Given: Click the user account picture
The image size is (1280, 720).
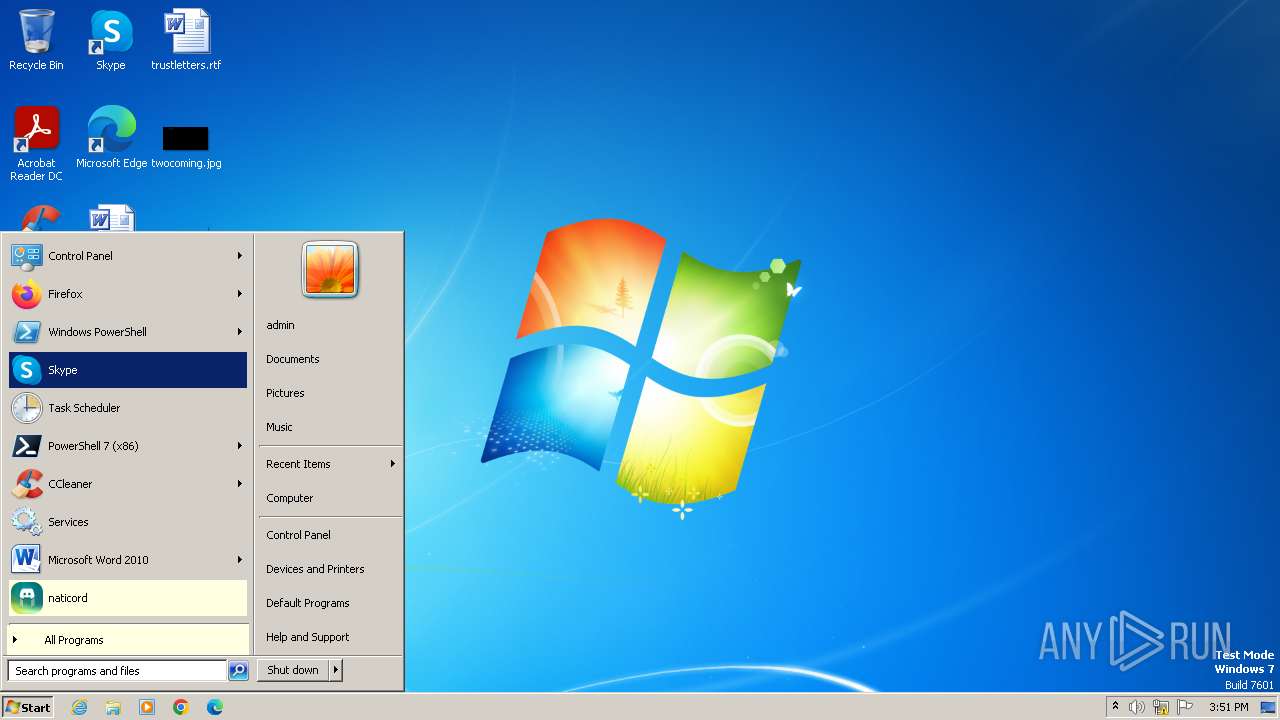Looking at the screenshot, I should [330, 270].
